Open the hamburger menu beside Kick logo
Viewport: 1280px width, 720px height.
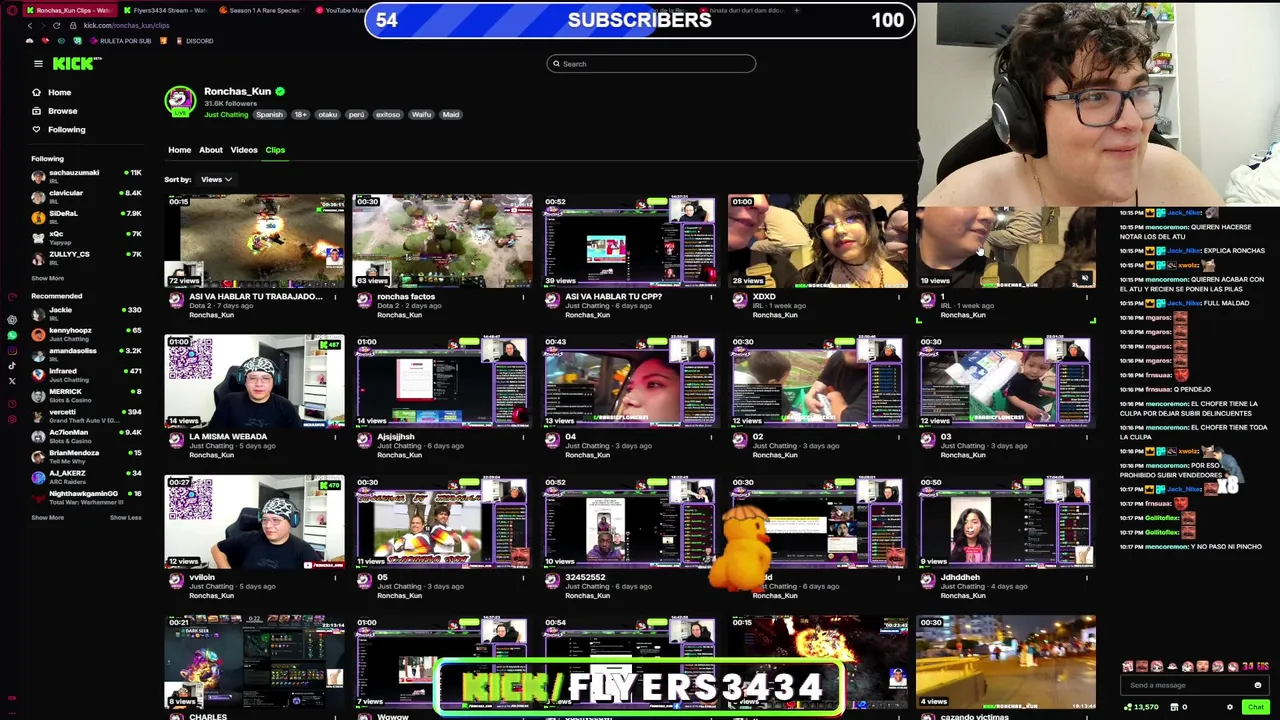pos(38,64)
